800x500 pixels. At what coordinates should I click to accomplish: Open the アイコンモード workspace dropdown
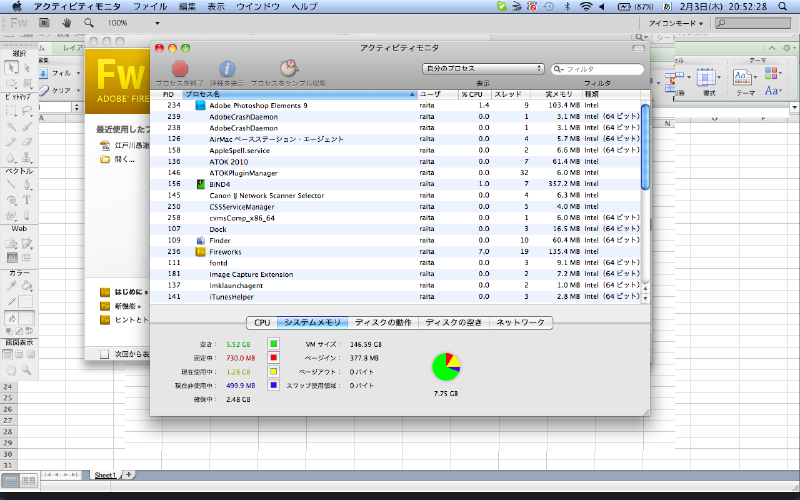pyautogui.click(x=676, y=23)
